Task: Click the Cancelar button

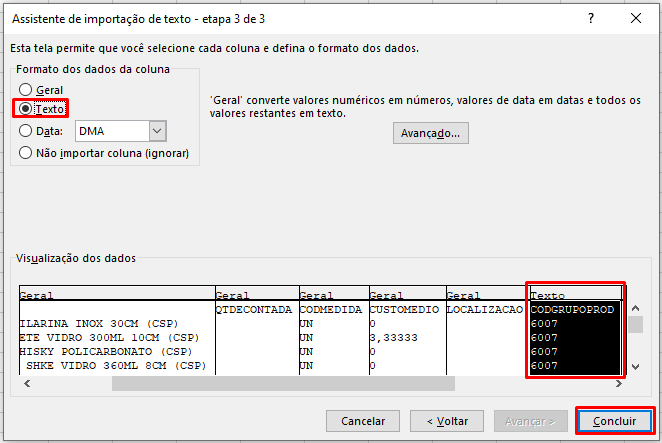Action: click(363, 421)
